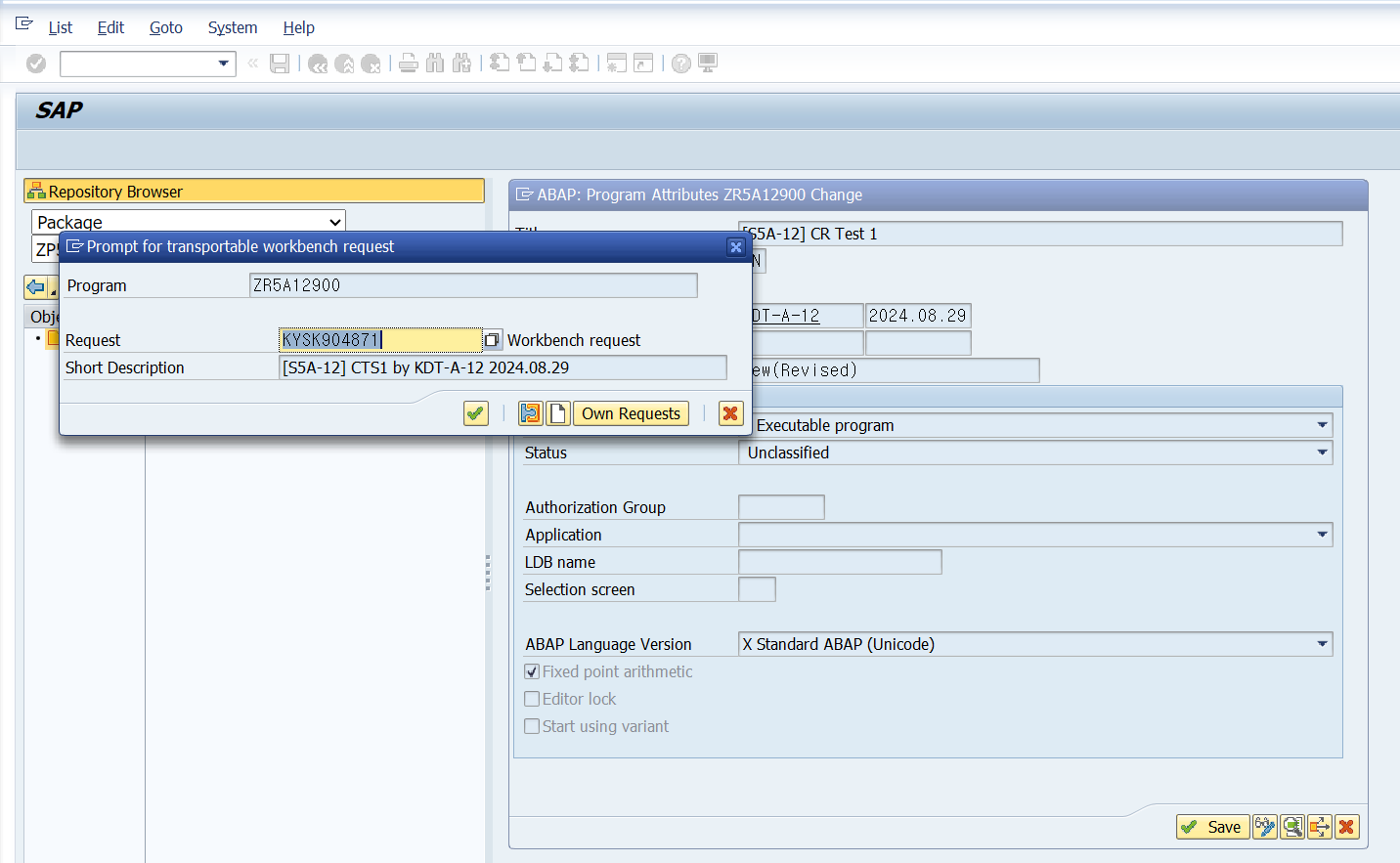Click the First Page icon
1400x863 pixels.
(500, 64)
